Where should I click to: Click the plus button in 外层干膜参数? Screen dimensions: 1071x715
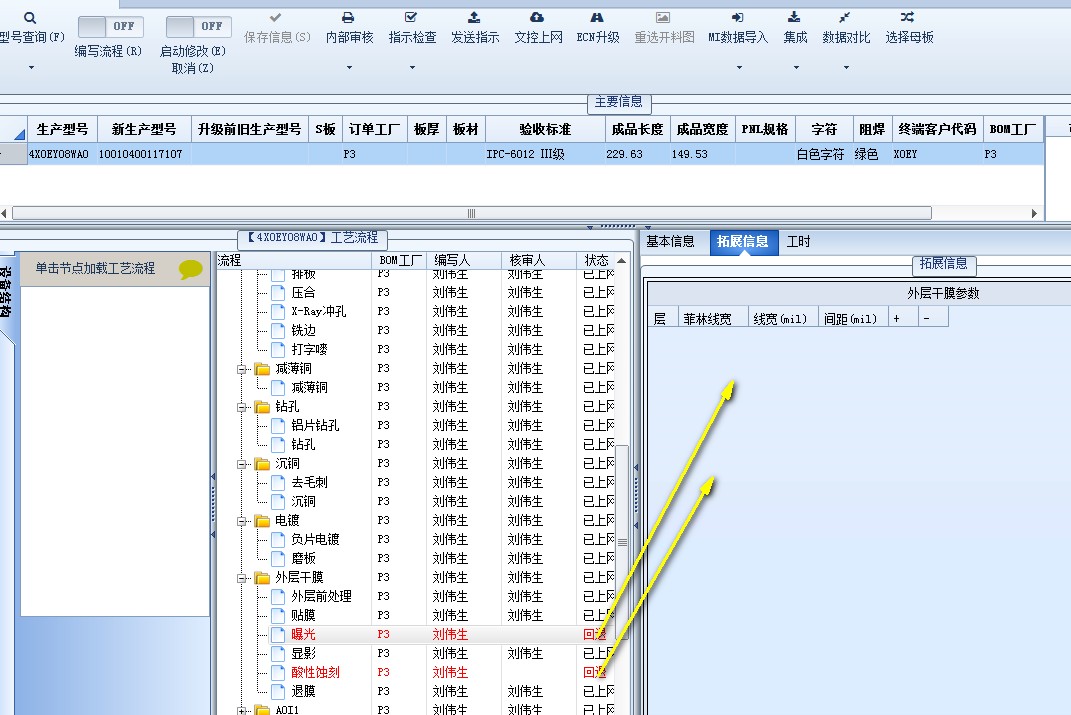[896, 318]
